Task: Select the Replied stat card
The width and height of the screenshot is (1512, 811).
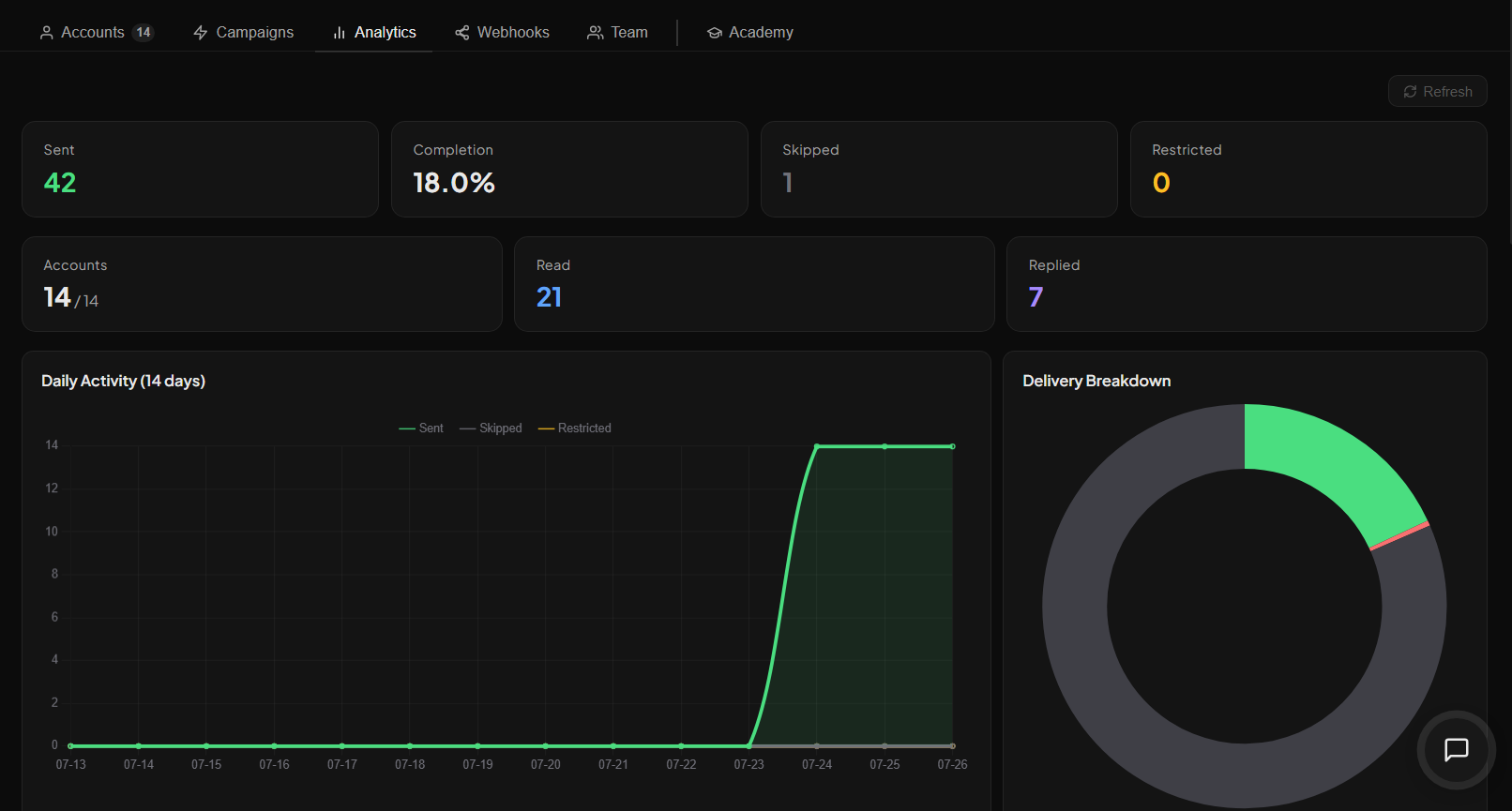Action: [x=1247, y=284]
